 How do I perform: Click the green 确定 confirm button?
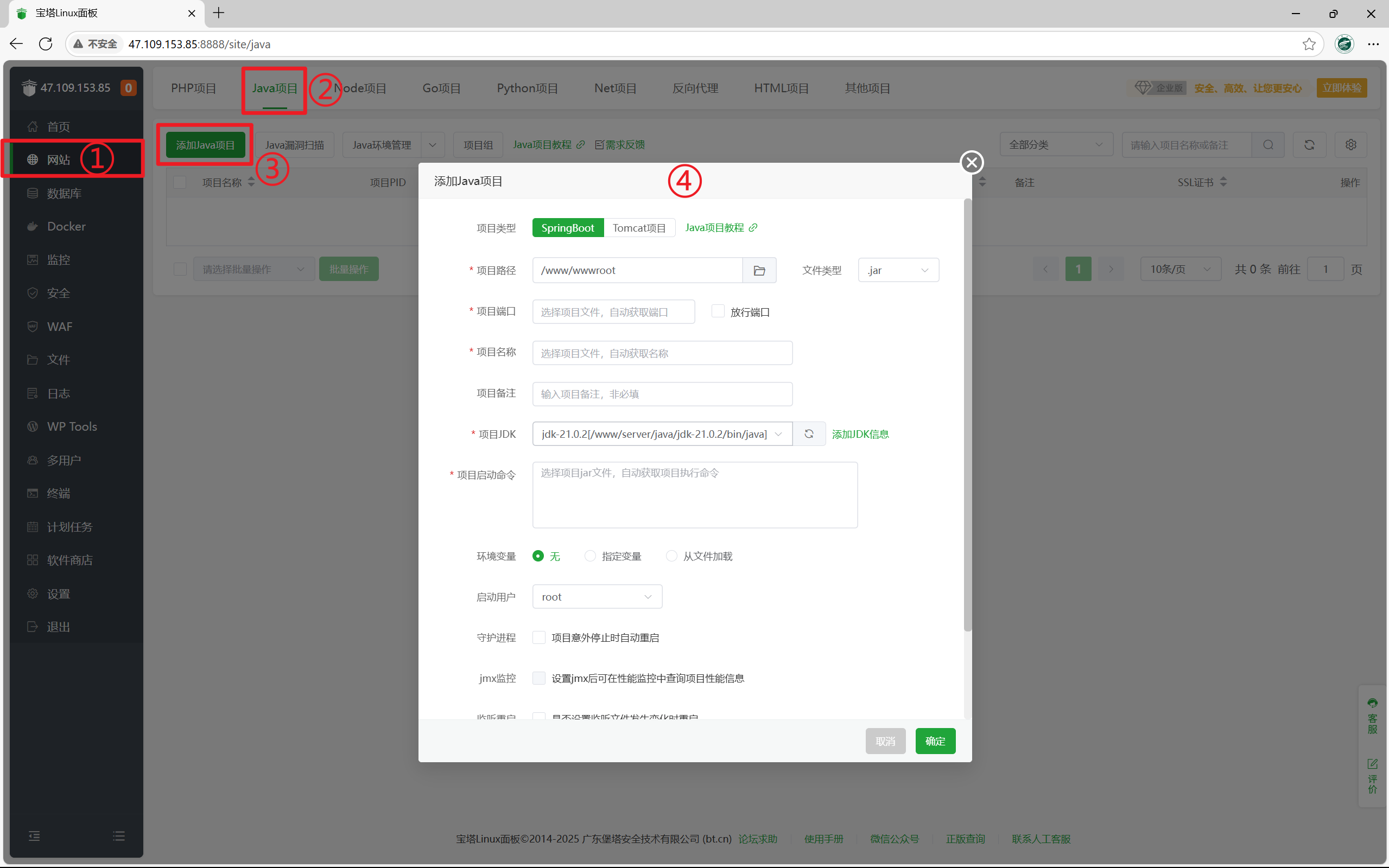point(935,741)
